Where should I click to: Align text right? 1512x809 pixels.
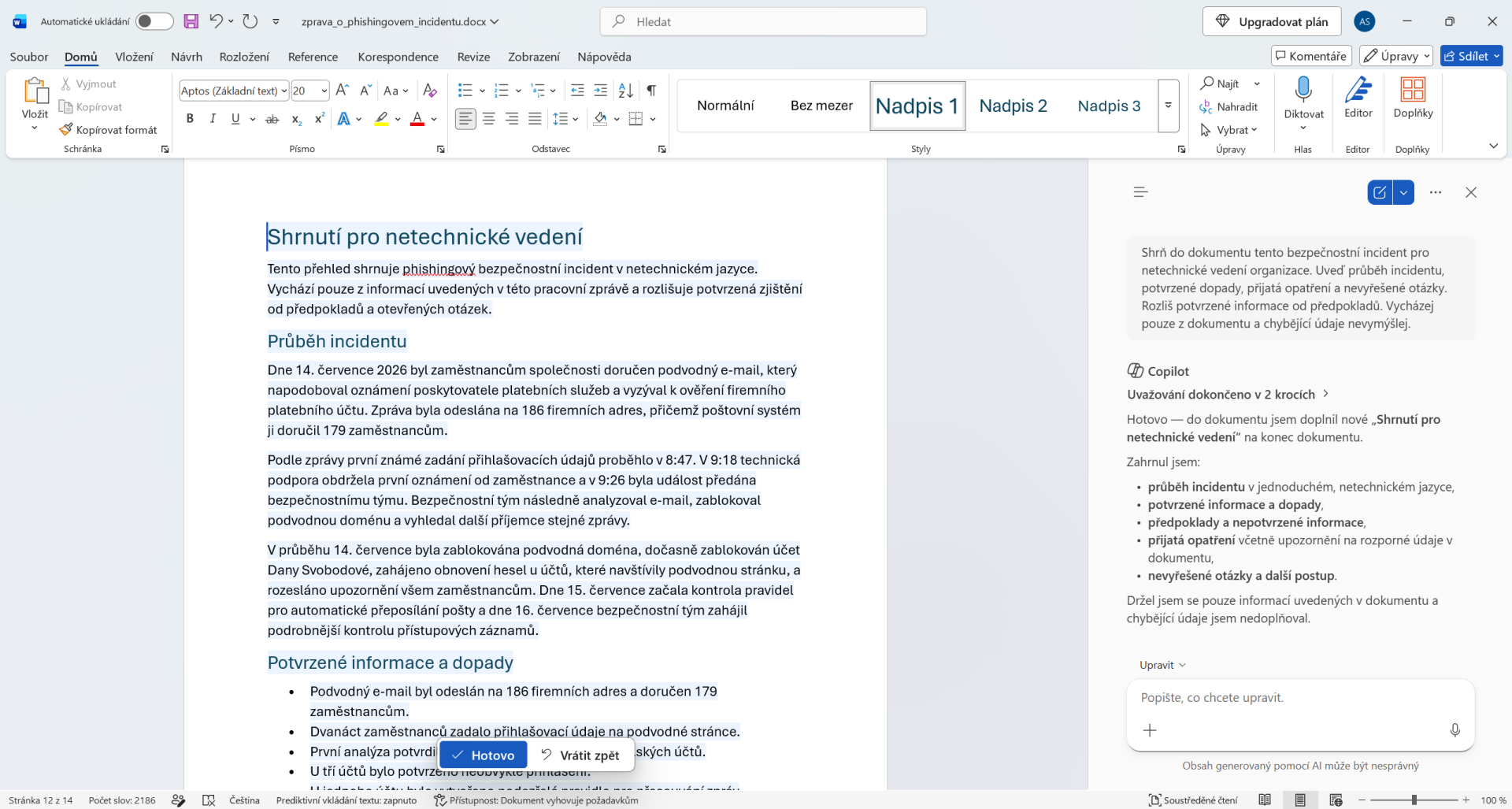click(512, 119)
